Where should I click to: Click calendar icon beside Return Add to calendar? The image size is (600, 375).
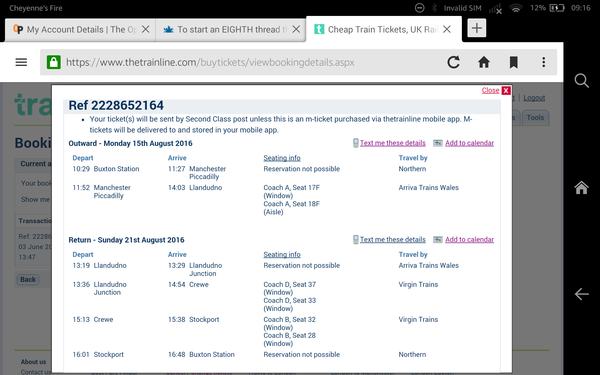438,240
